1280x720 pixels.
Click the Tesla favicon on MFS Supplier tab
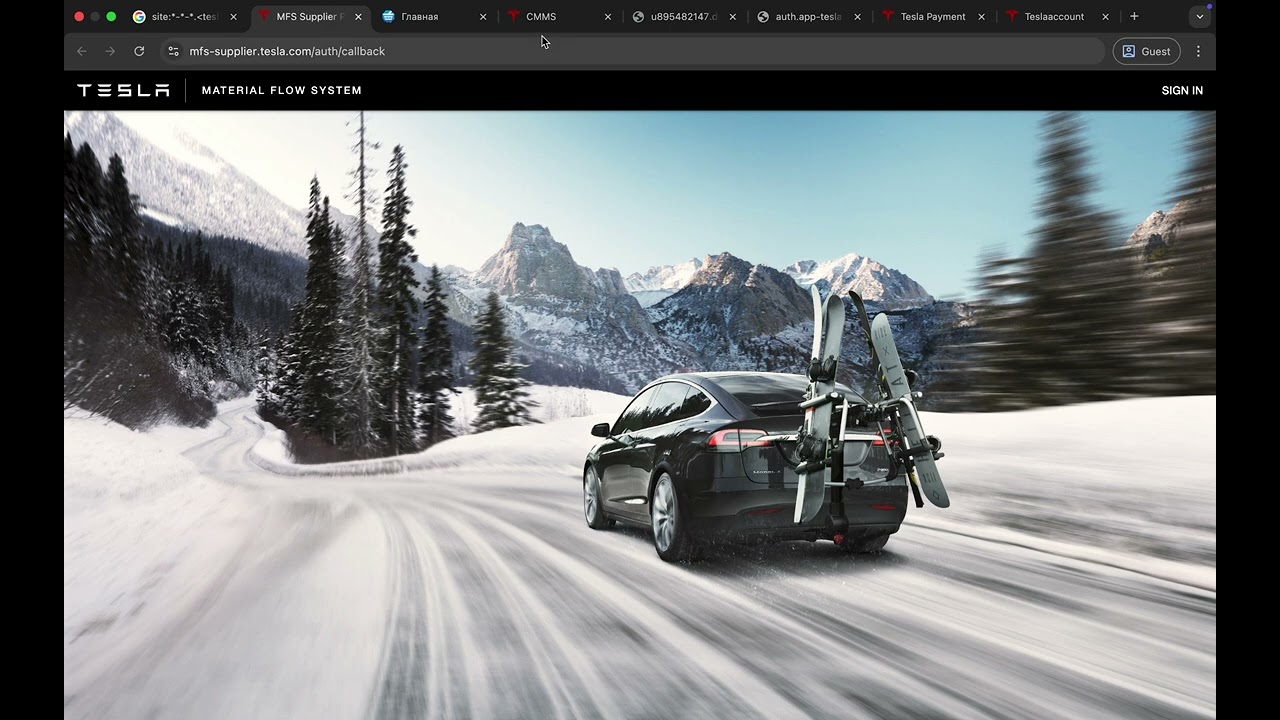click(264, 17)
